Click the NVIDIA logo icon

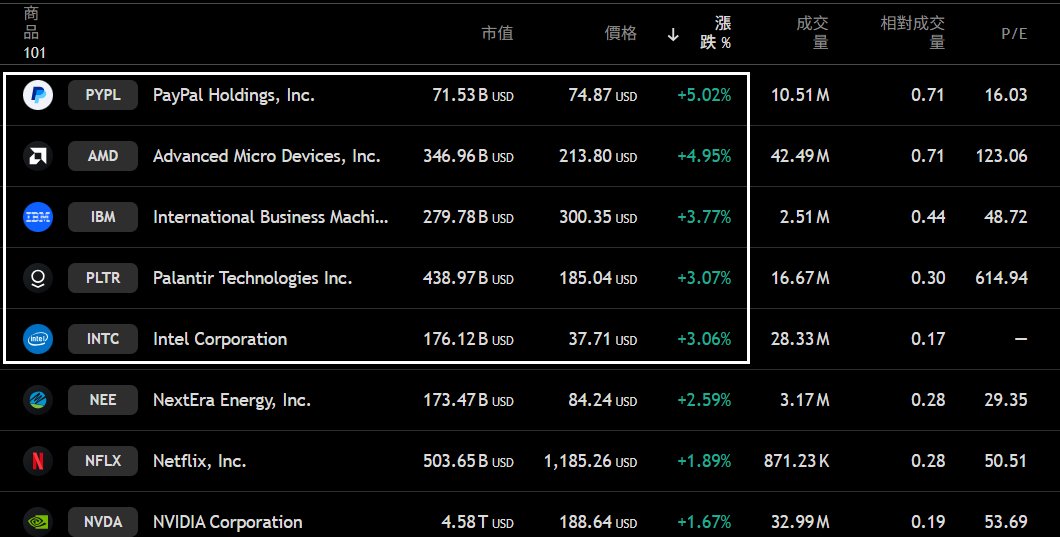pos(38,522)
